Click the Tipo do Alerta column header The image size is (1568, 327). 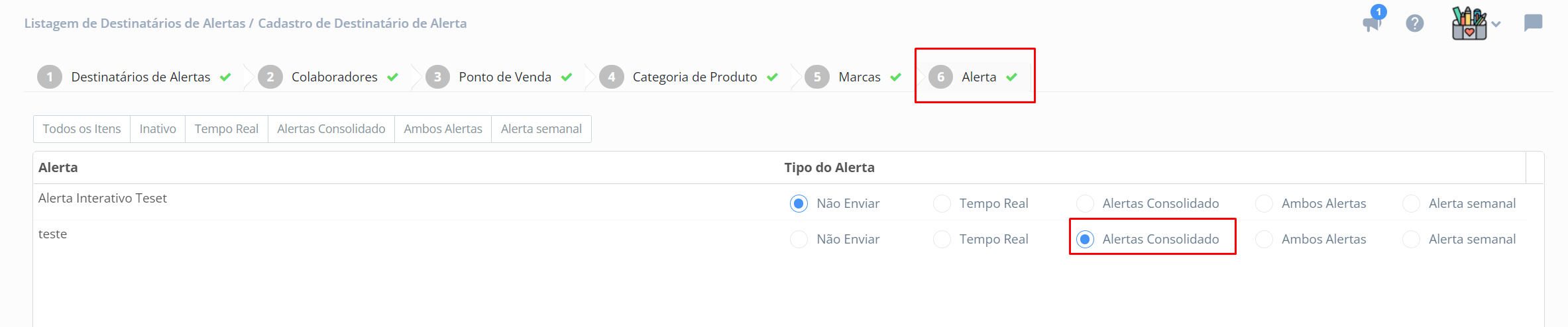point(829,167)
